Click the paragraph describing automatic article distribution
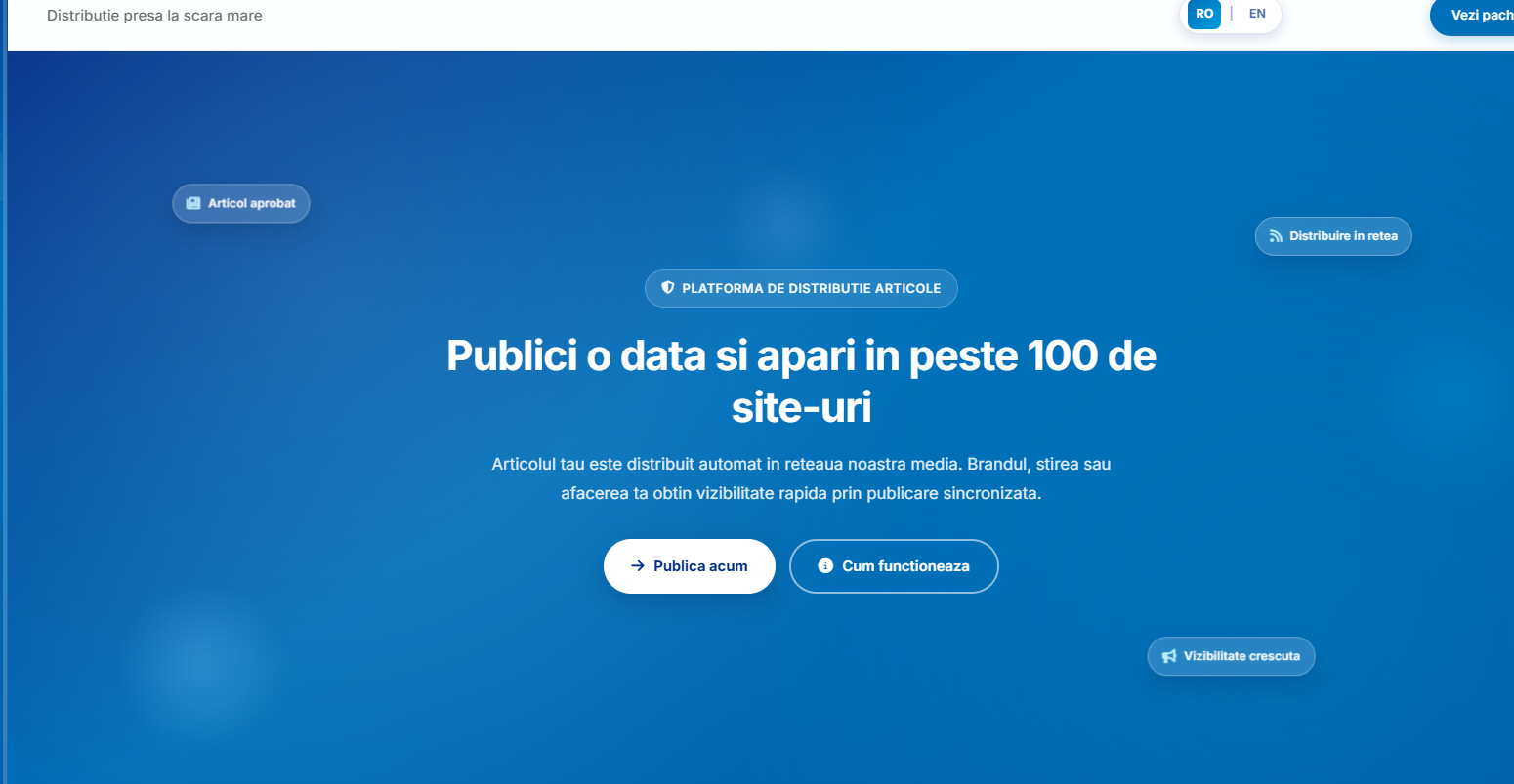Screen dimensions: 1514x784 coord(801,478)
